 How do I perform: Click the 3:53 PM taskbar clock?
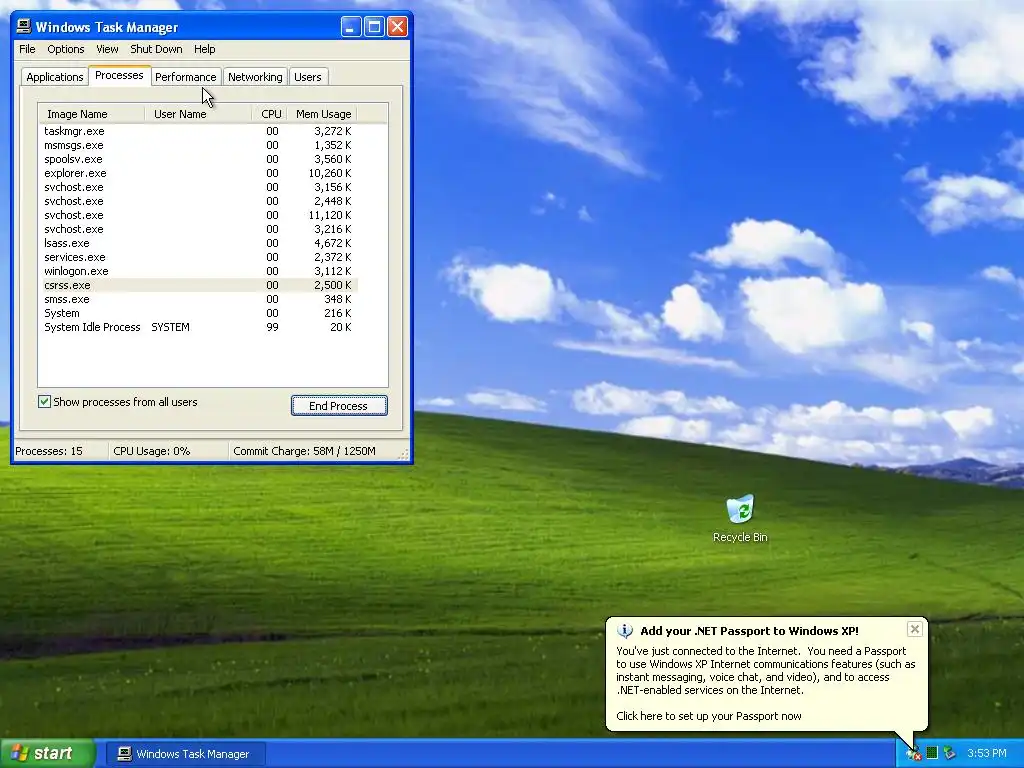click(x=986, y=754)
